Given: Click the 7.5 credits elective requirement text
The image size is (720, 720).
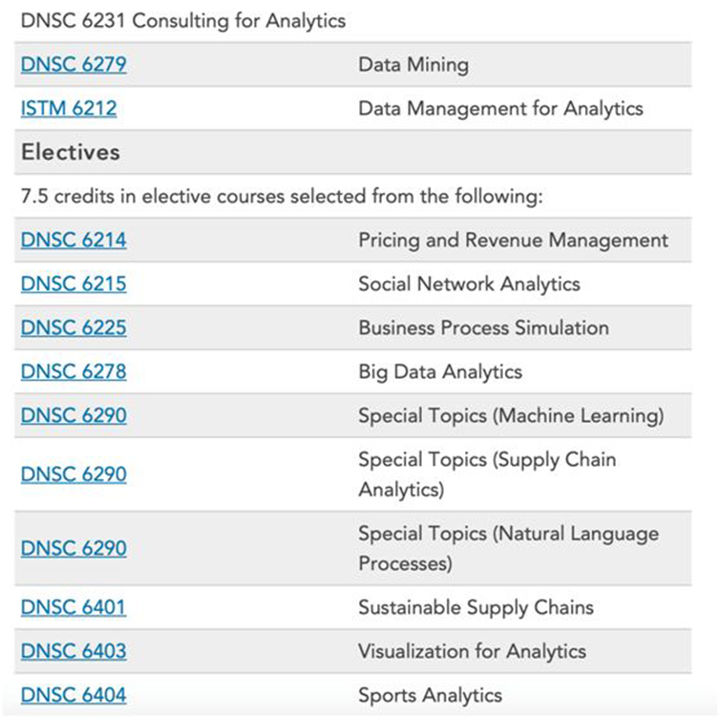Looking at the screenshot, I should (x=281, y=196).
